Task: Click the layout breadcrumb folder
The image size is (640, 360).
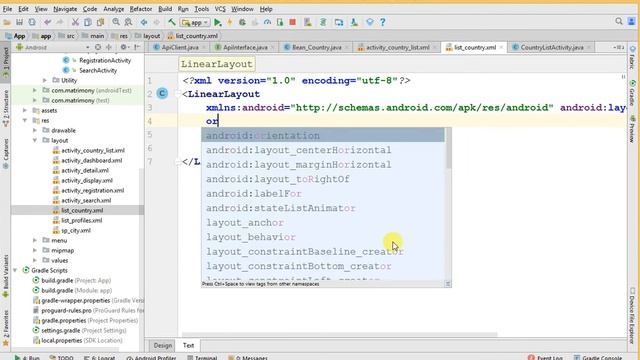Action: [147, 36]
